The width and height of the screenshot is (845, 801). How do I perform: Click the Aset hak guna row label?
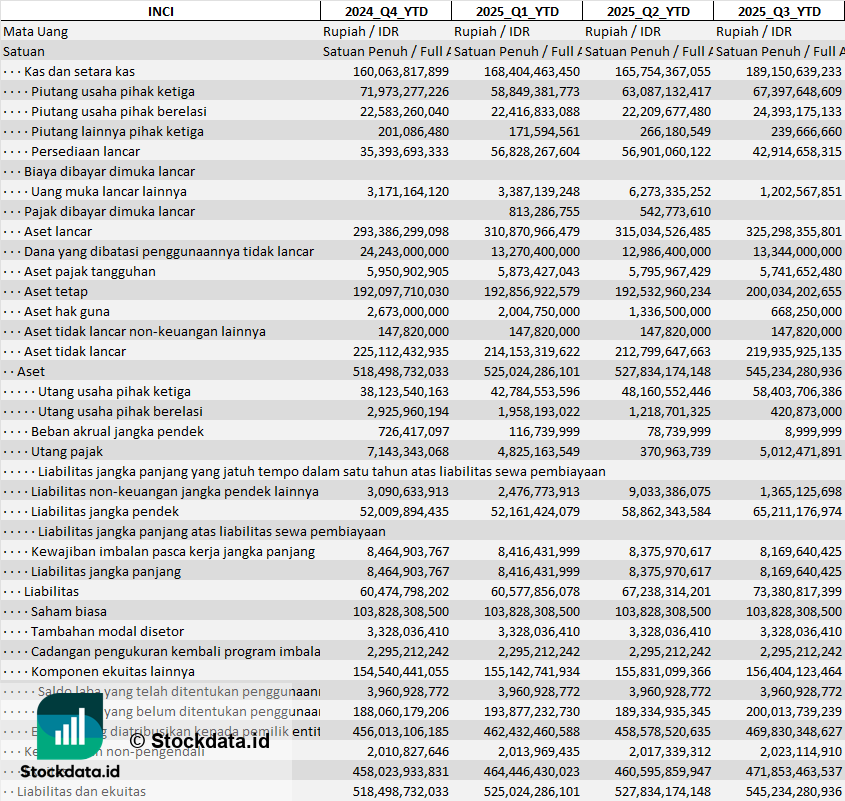coord(67,311)
